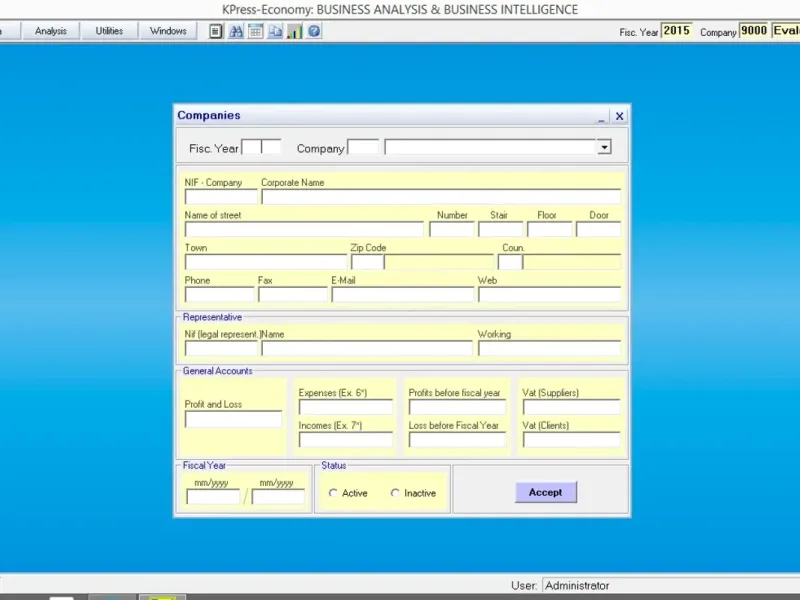Image resolution: width=800 pixels, height=600 pixels.
Task: Click the Expenses (Ex. 6*) field
Action: 346,407
